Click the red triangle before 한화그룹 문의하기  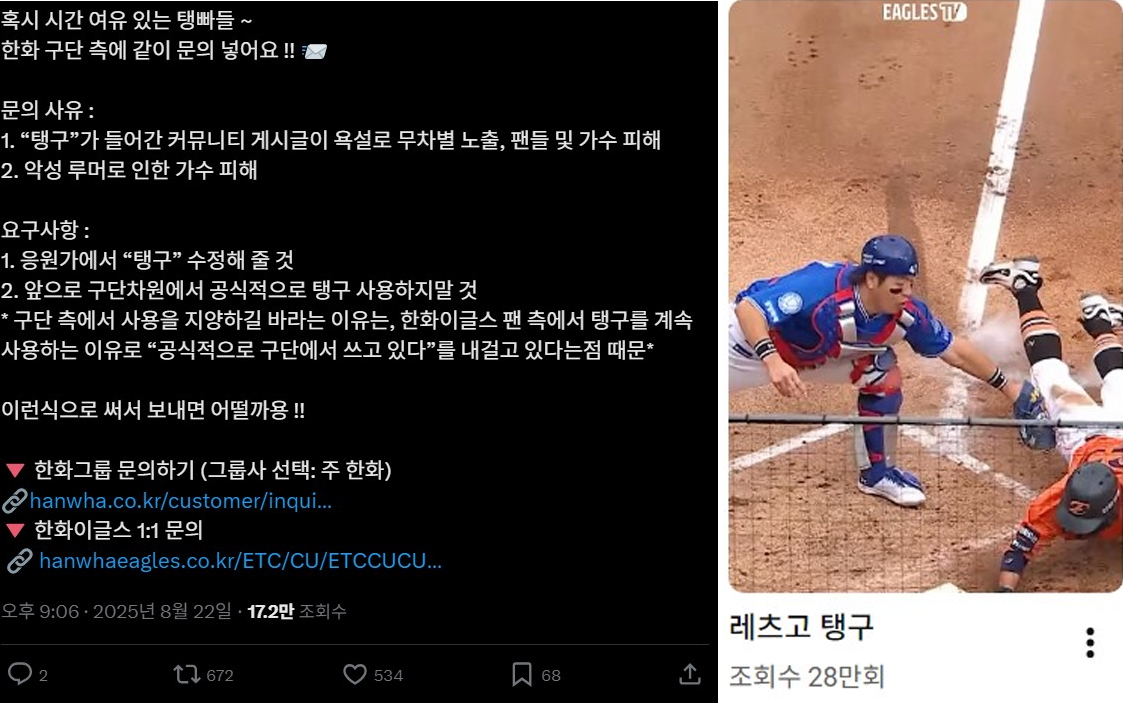[16, 470]
